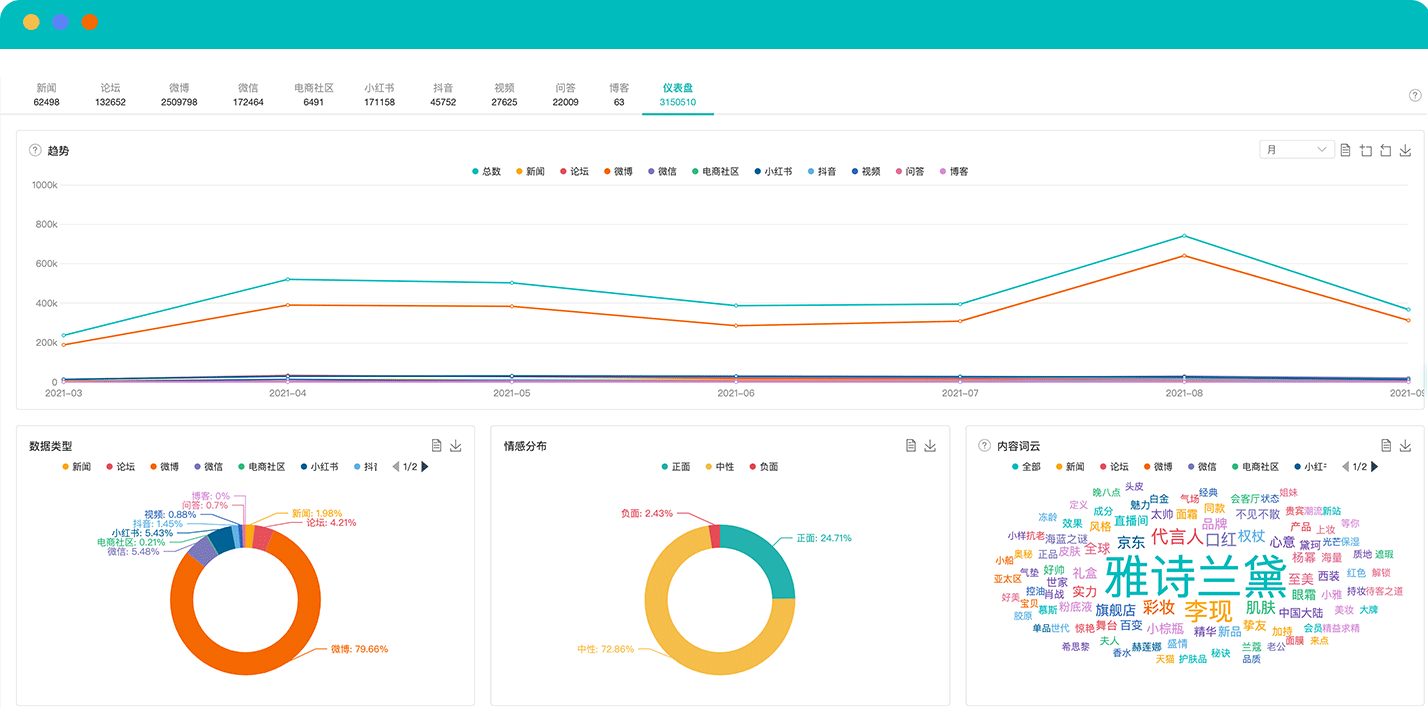Switch to the 论坛 tab

click(x=110, y=95)
